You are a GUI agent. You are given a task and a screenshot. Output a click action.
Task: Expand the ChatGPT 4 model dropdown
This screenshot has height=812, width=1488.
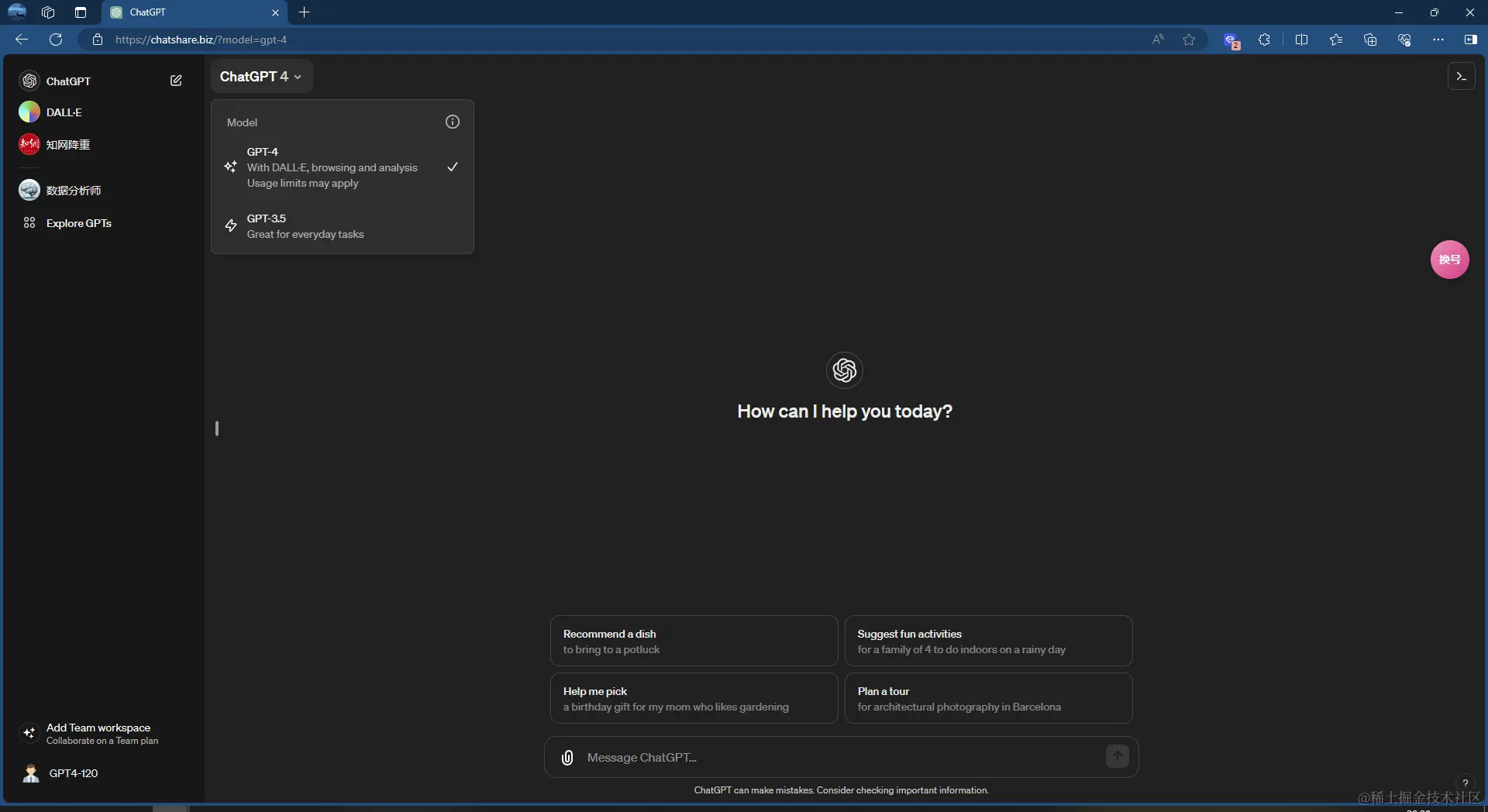click(261, 76)
